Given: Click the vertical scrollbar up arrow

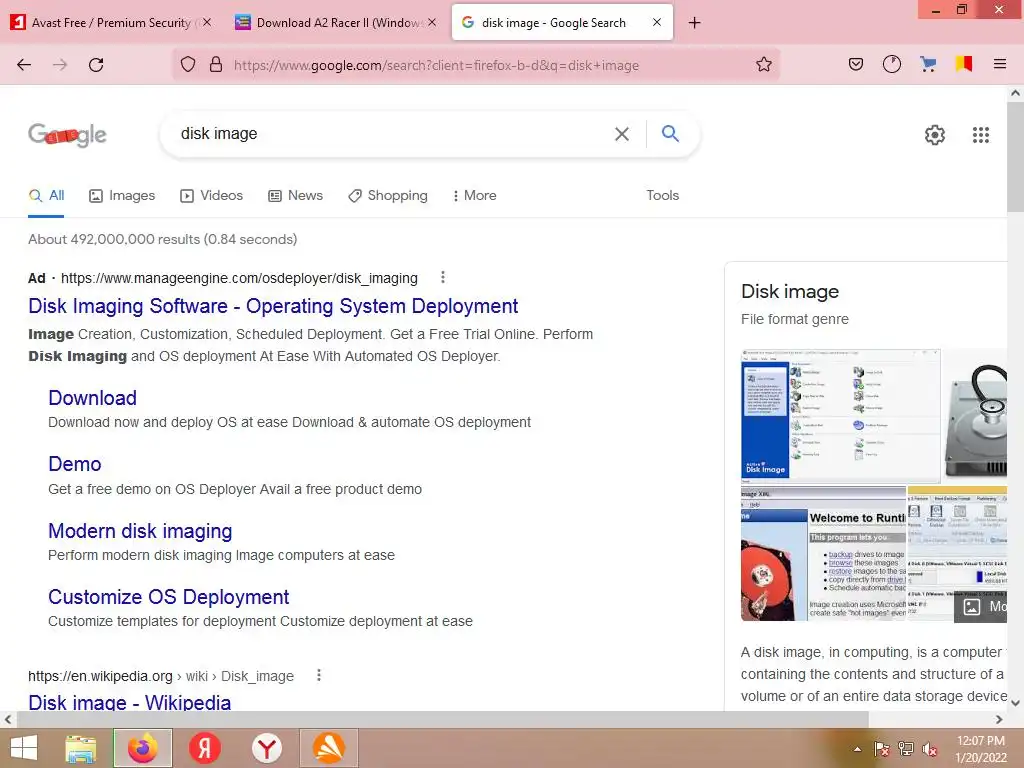Looking at the screenshot, I should click(x=1015, y=93).
